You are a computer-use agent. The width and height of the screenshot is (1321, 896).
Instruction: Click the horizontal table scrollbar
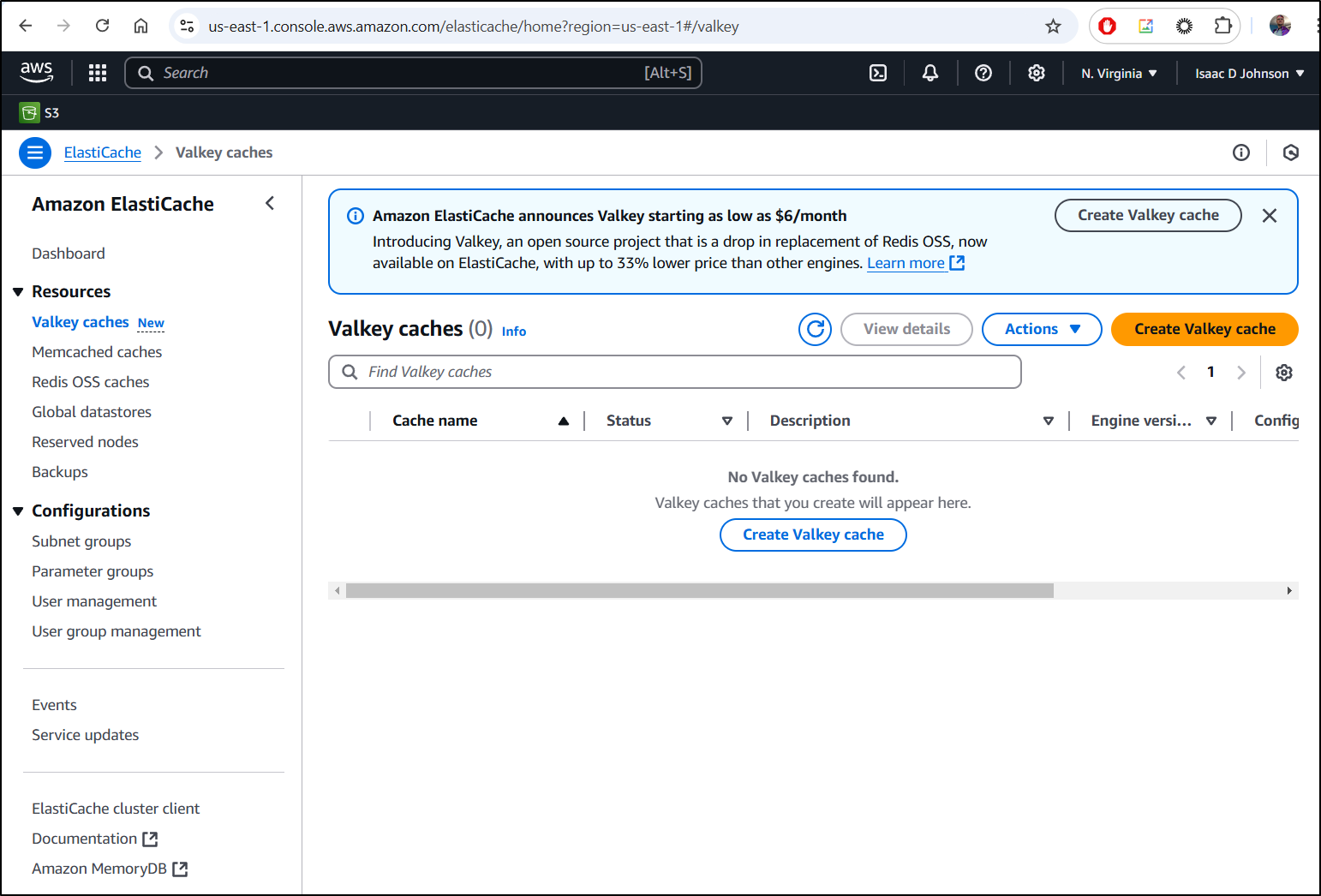699,590
